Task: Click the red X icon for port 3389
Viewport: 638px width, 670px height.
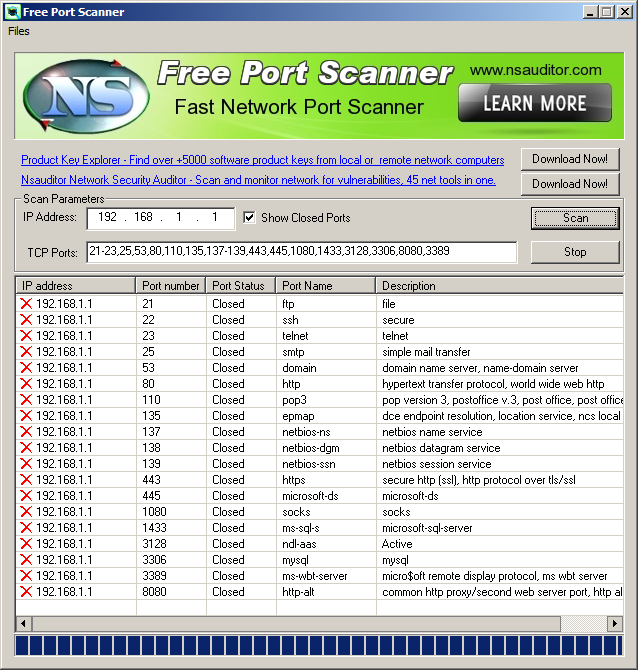Action: coord(26,576)
